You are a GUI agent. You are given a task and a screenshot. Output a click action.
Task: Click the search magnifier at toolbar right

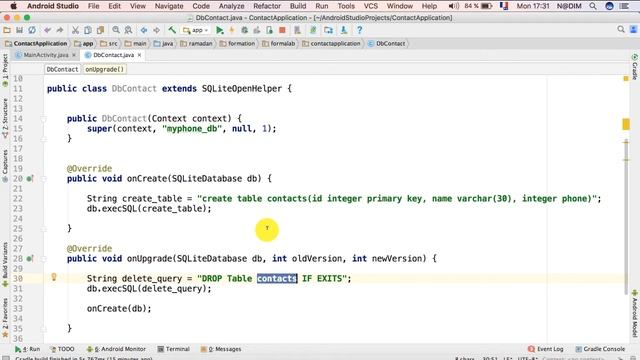coord(621,29)
